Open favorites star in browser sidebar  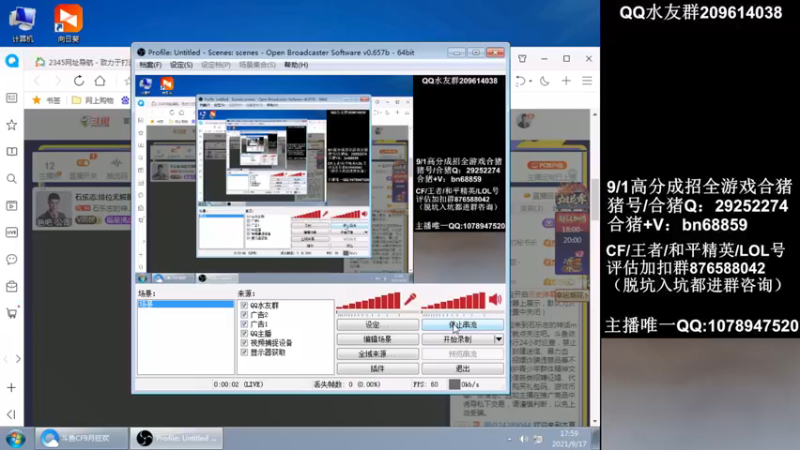[x=11, y=124]
